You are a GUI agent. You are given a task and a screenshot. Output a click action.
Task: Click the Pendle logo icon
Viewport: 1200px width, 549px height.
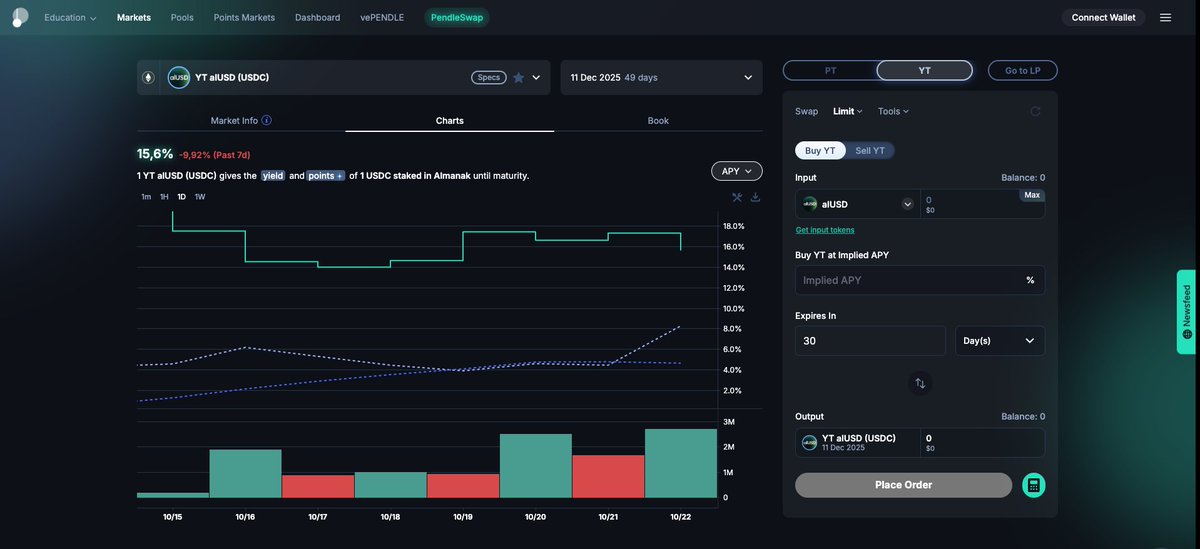coord(20,17)
